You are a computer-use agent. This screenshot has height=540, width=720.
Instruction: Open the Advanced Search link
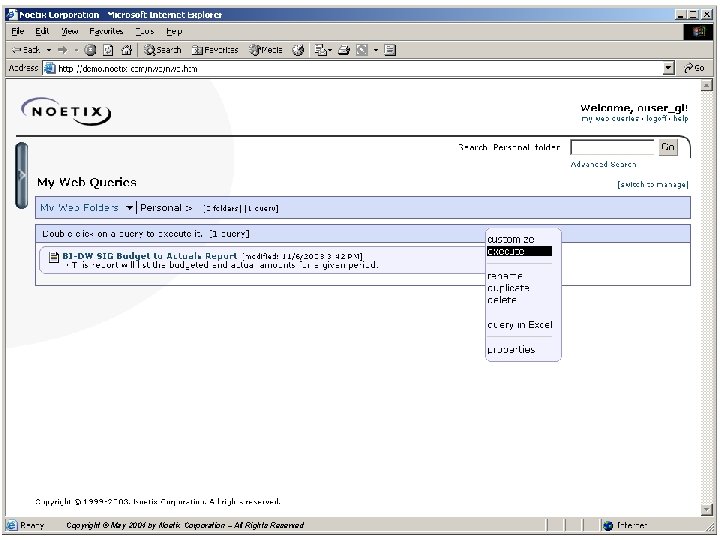point(603,164)
